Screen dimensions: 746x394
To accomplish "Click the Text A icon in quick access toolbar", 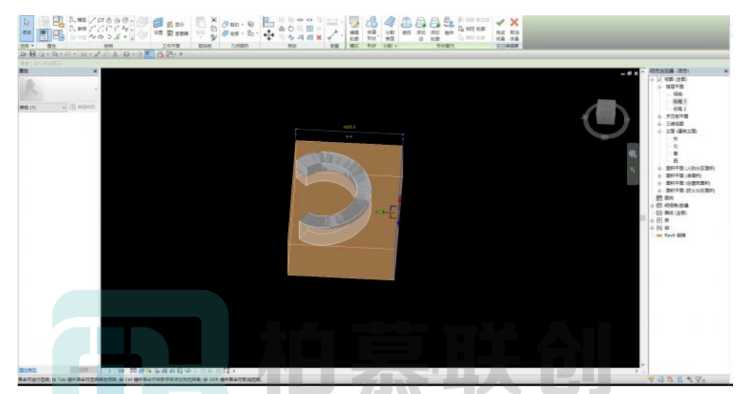I will click(x=115, y=54).
